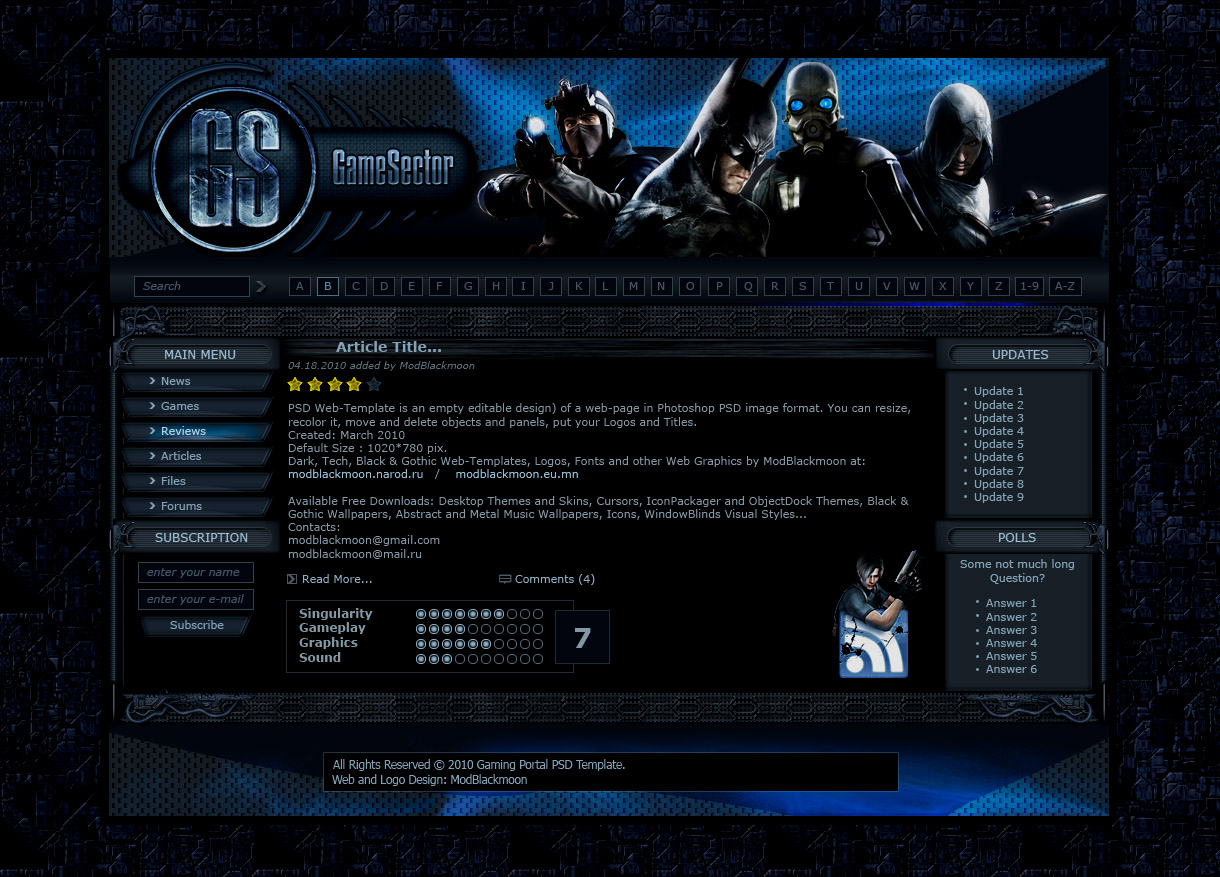Open the Files menu item

[197, 481]
